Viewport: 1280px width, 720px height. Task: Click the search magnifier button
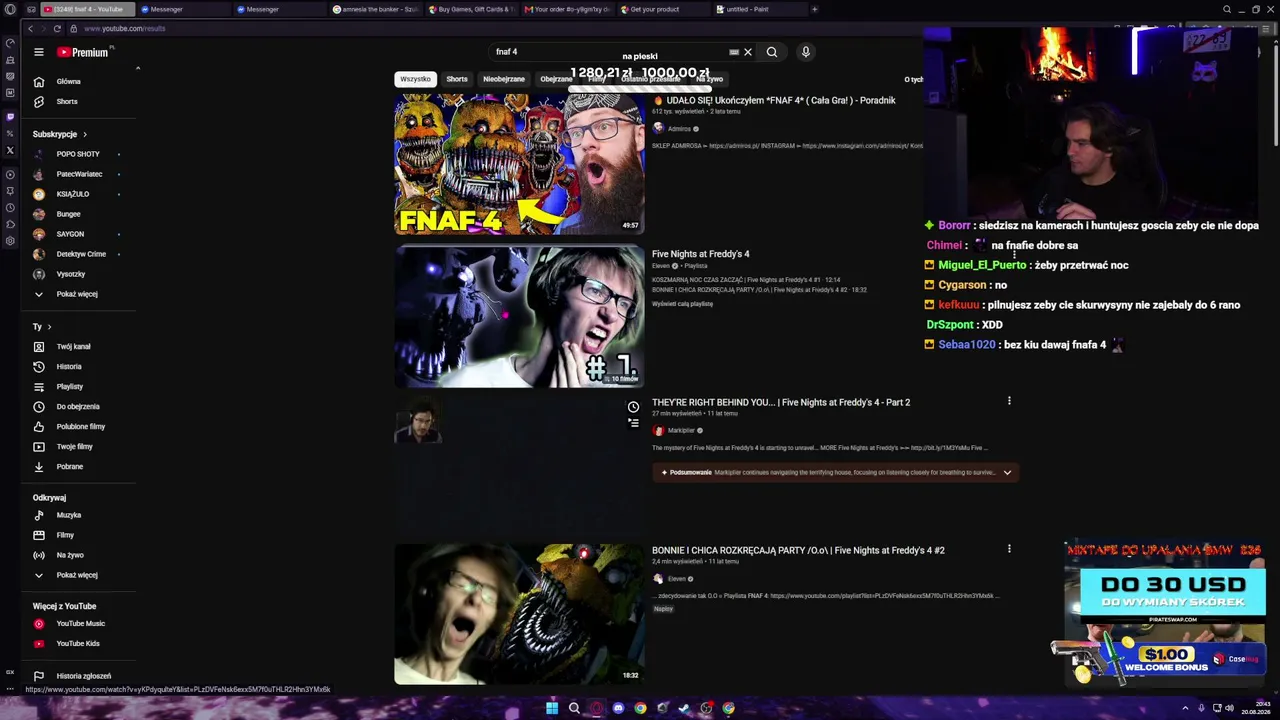(772, 52)
